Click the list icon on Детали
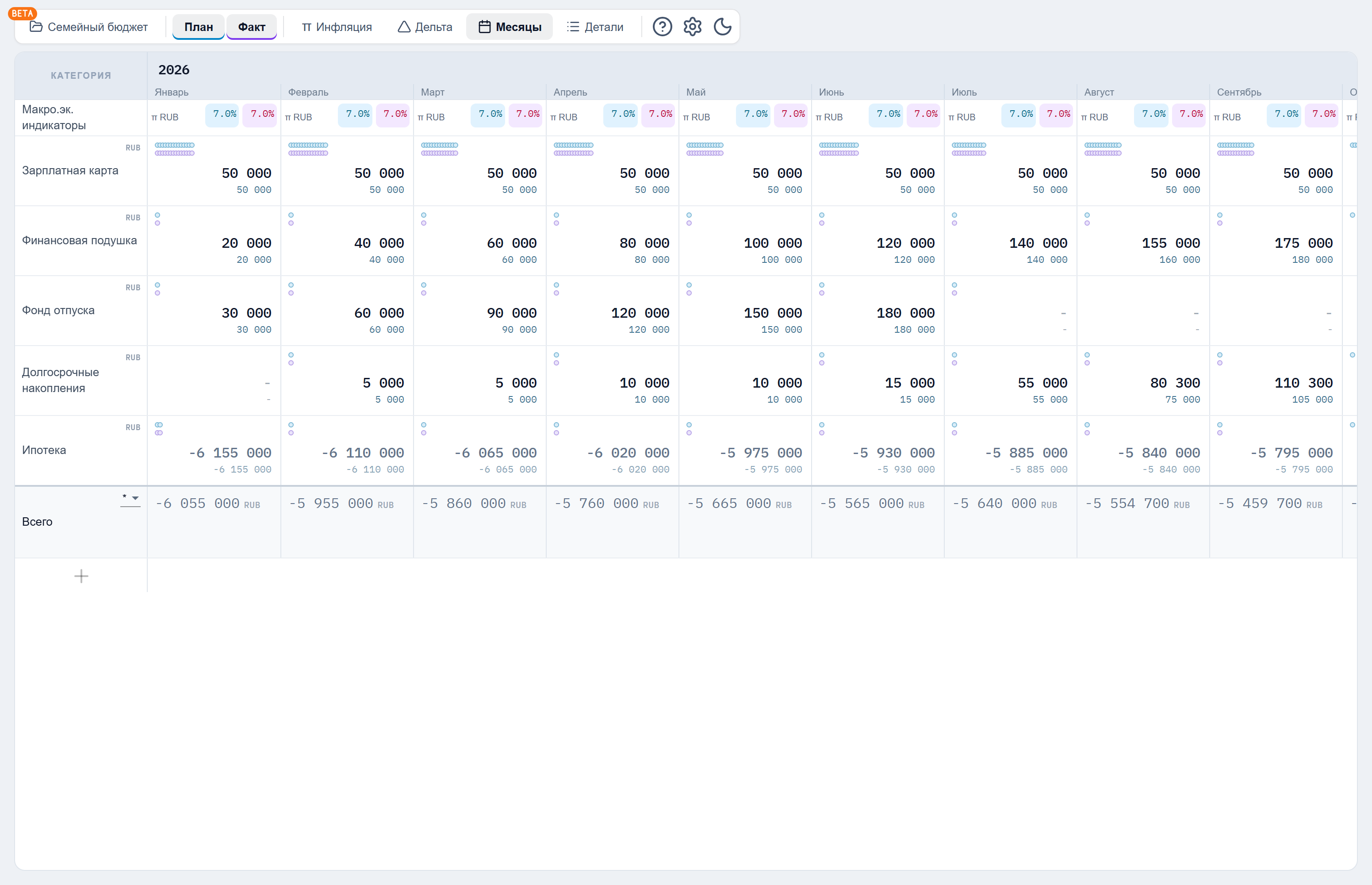The image size is (1372, 885). tap(573, 27)
